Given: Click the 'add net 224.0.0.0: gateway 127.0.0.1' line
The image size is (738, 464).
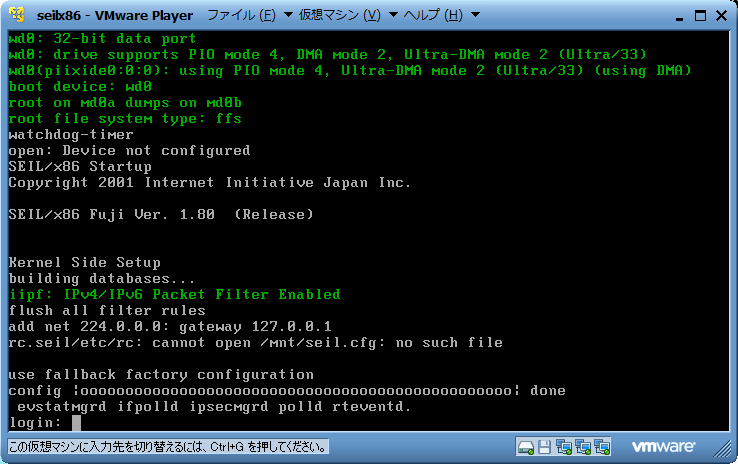Looking at the screenshot, I should [170, 327].
